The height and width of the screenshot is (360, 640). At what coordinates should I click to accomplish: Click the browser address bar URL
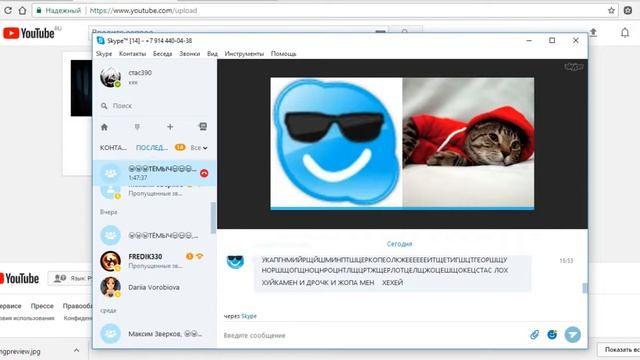(143, 11)
